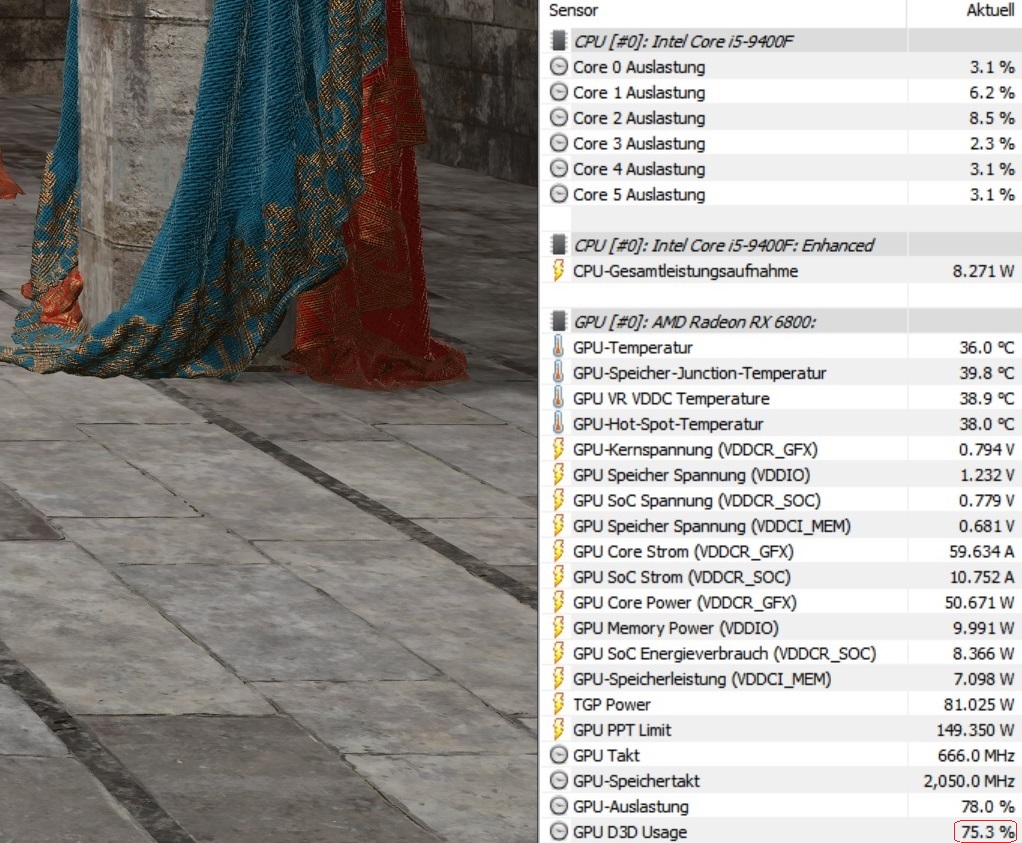The image size is (1022, 843).
Task: Click lightning icon of GPU Memory Power (VDDIO)
Action: 558,627
